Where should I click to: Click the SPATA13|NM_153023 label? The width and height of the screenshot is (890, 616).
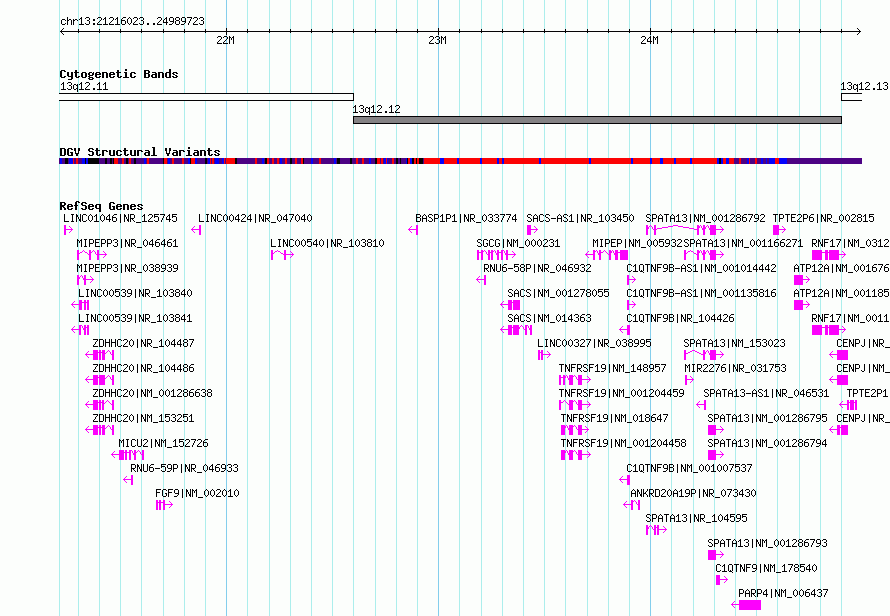tap(734, 343)
